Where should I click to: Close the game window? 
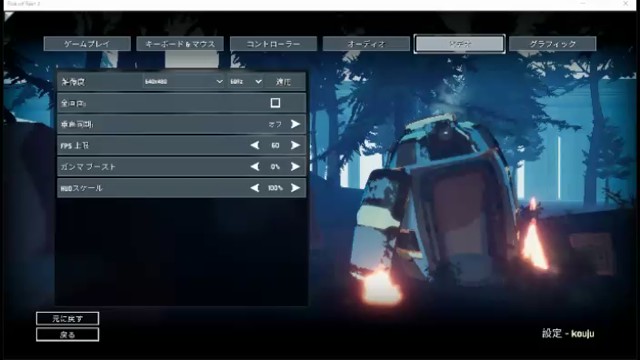[x=626, y=4]
